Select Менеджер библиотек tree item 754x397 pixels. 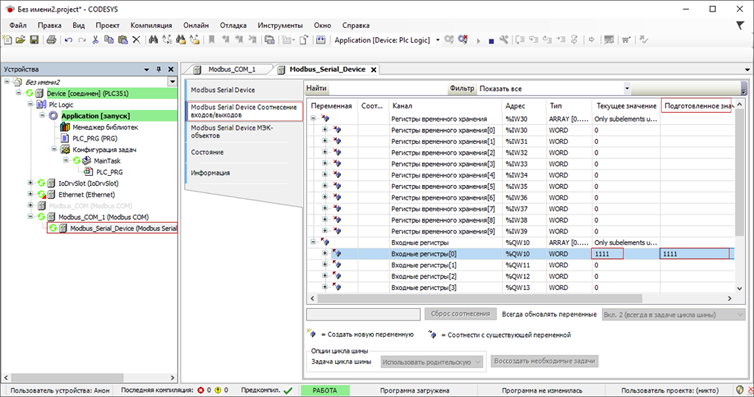click(105, 127)
